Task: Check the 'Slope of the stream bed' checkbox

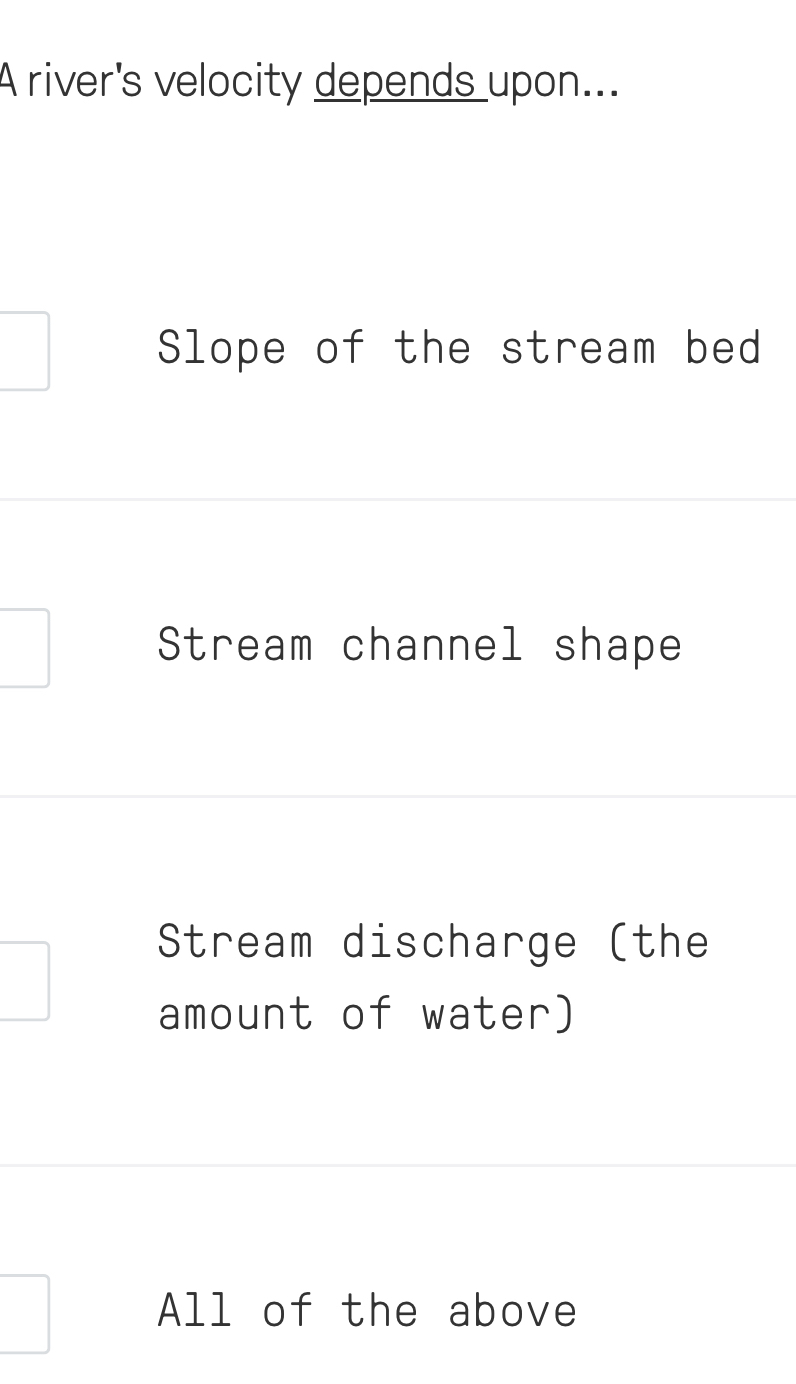Action: tap(22, 349)
